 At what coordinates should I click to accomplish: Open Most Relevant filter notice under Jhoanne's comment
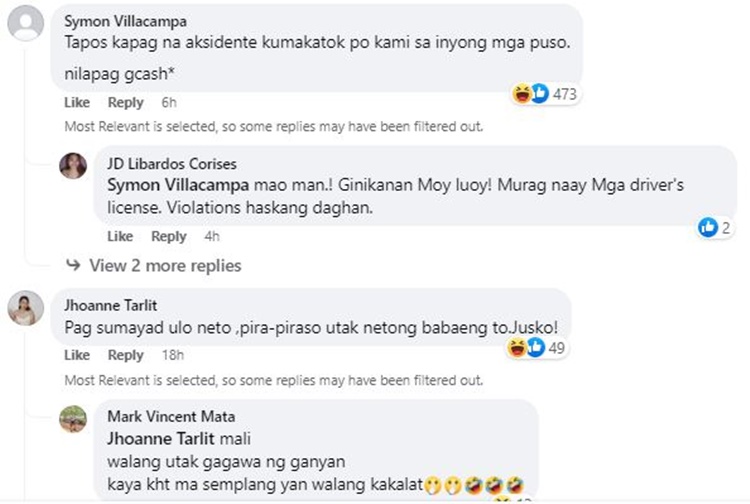[274, 380]
